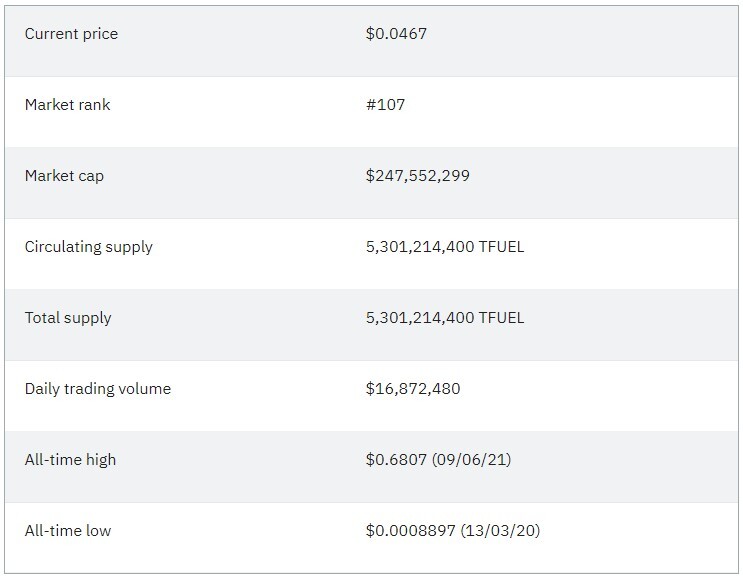Click the Current price label

coord(71,34)
